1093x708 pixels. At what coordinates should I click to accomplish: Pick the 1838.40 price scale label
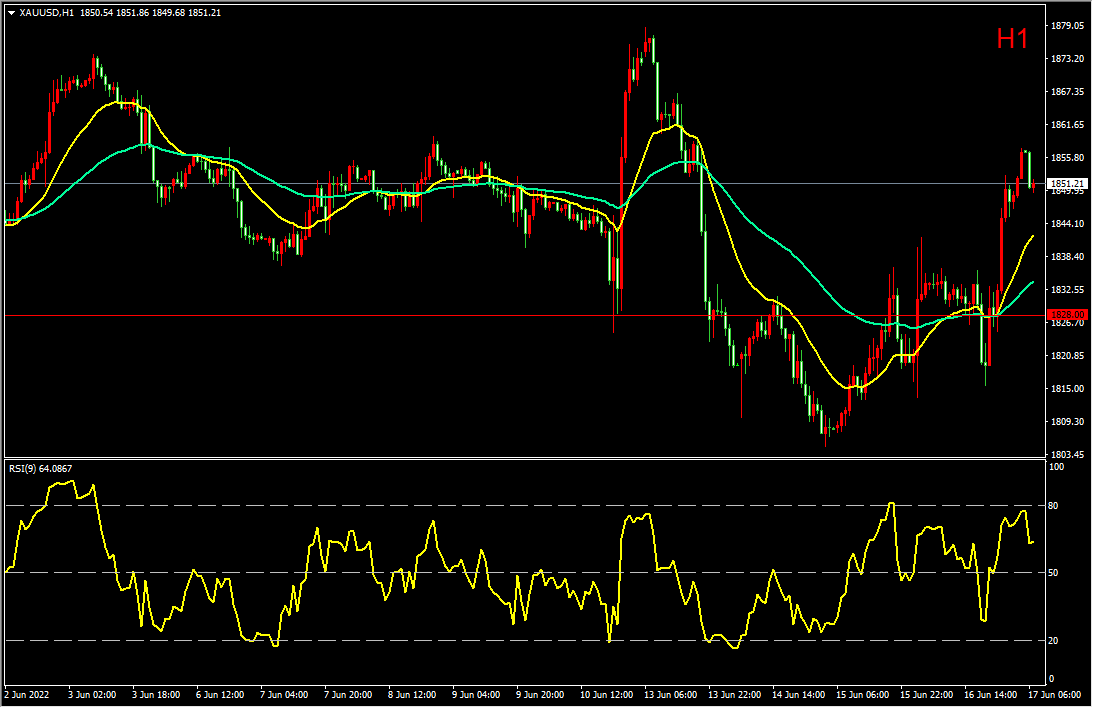(1067, 256)
